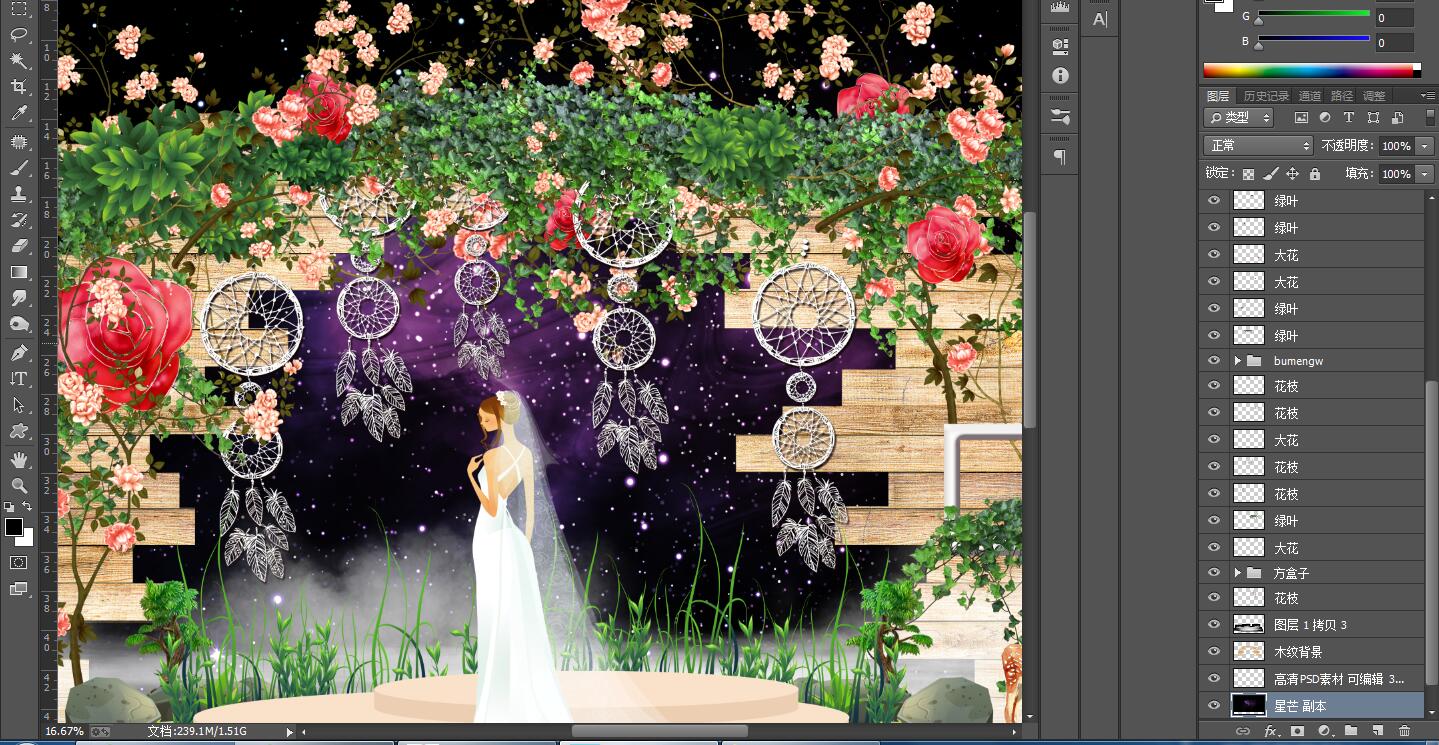This screenshot has width=1439, height=745.
Task: Open the blend mode 正常 dropdown
Action: [x=1258, y=146]
